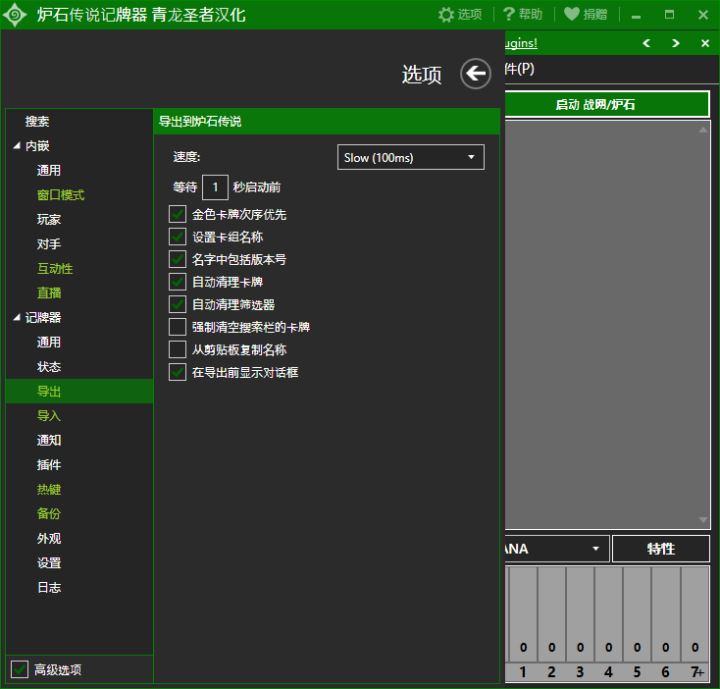Image resolution: width=720 pixels, height=689 pixels.
Task: Click the 捐赠 heart donate button
Action: click(x=585, y=15)
